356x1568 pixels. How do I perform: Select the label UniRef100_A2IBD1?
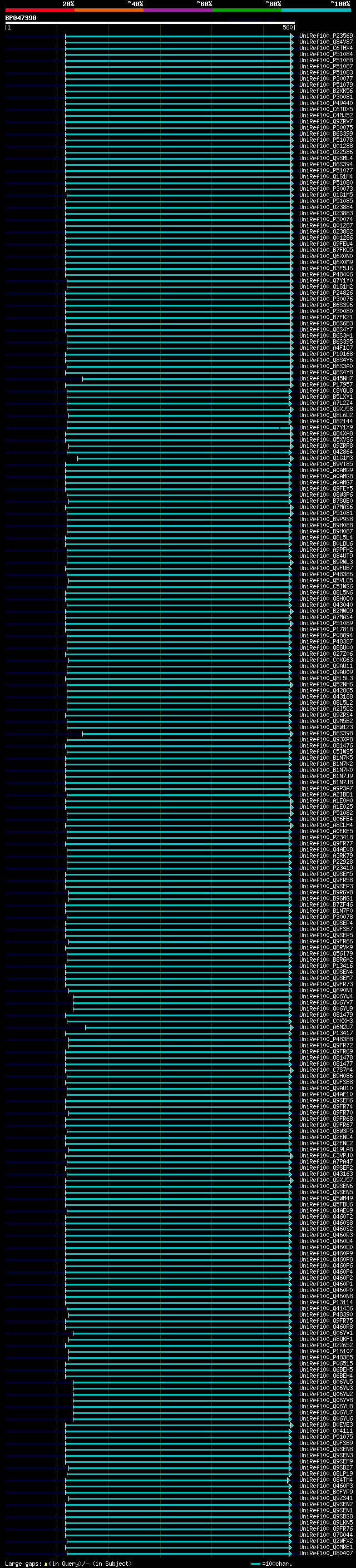click(326, 794)
